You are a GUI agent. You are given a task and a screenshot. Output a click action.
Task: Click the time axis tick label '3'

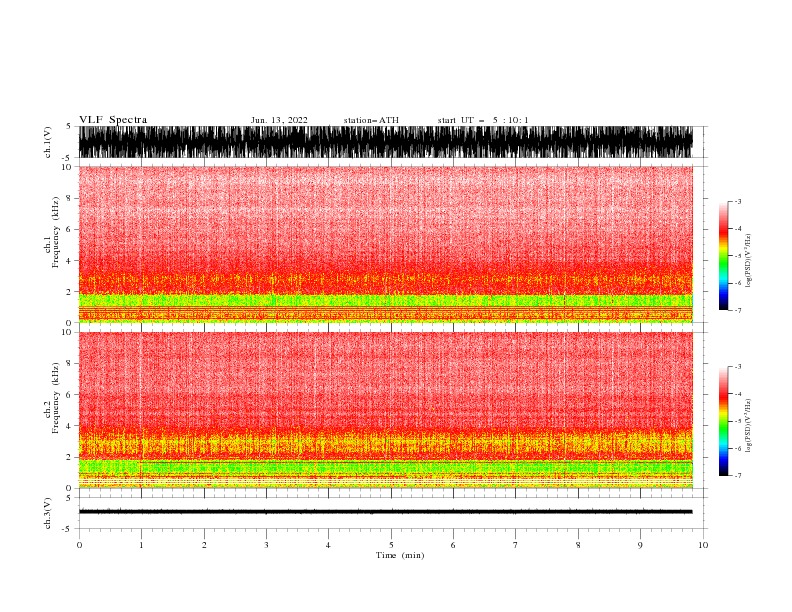pyautogui.click(x=266, y=545)
